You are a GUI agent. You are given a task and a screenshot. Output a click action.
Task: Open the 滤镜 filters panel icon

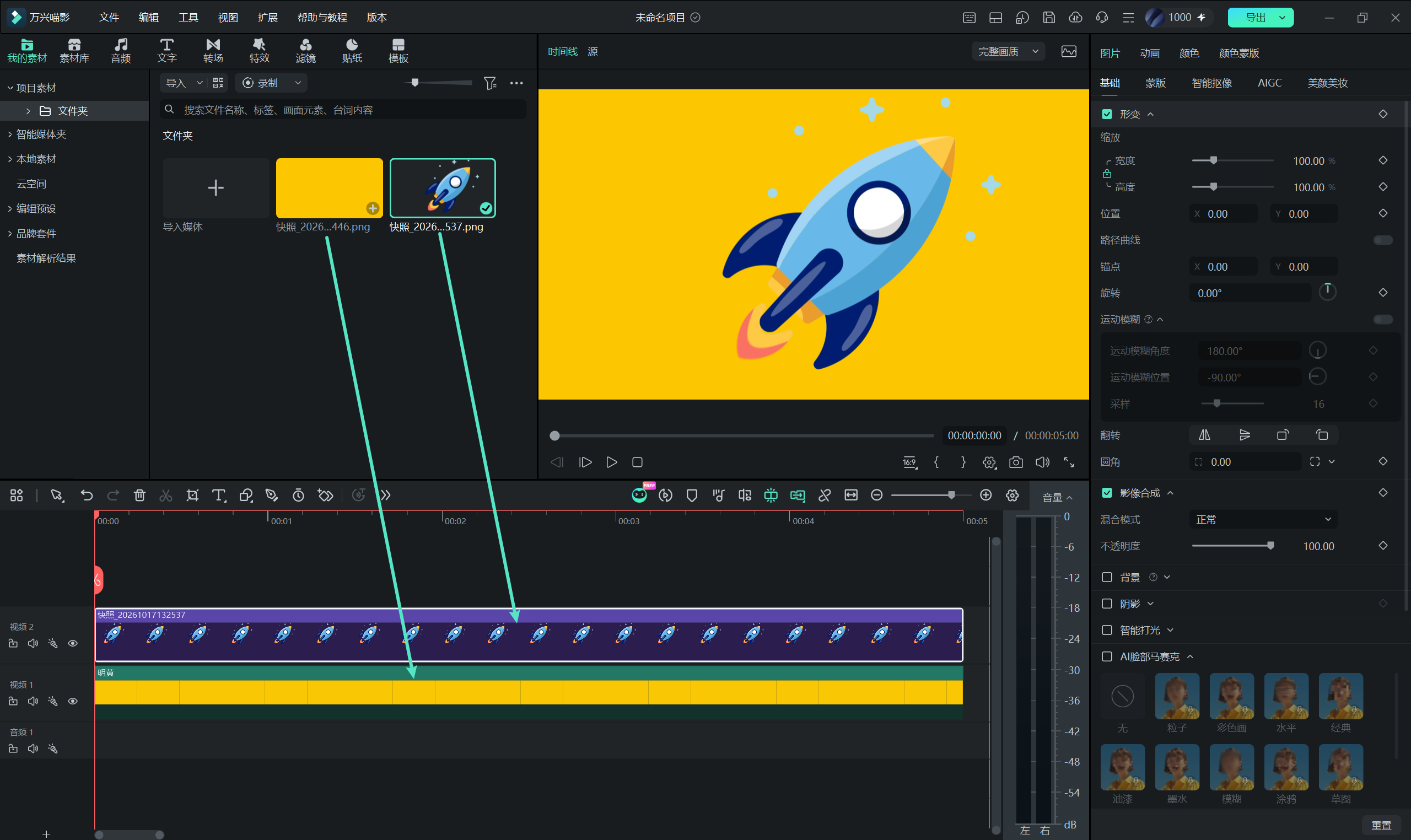tap(306, 50)
